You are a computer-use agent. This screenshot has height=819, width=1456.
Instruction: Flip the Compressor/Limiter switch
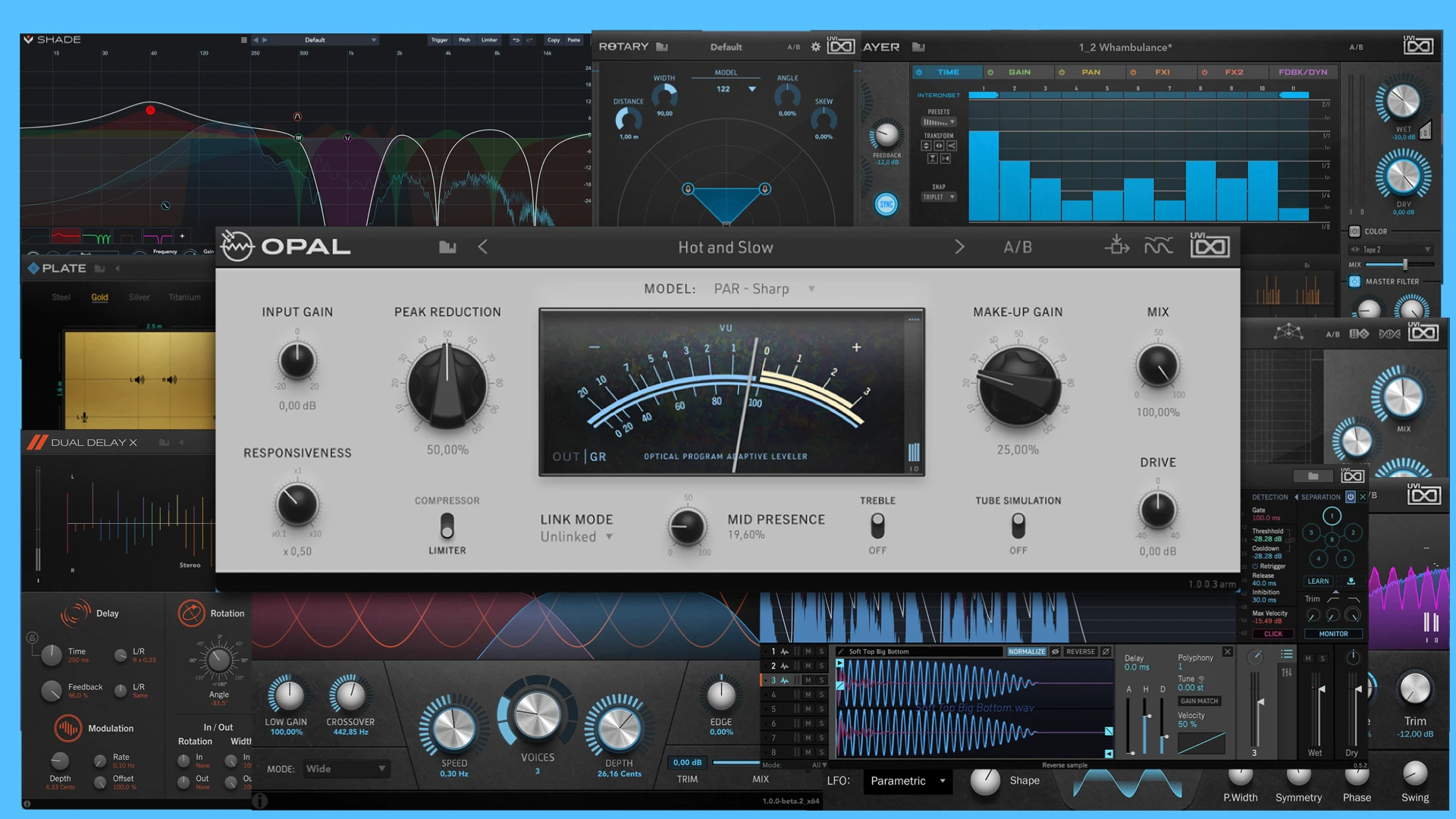(447, 526)
